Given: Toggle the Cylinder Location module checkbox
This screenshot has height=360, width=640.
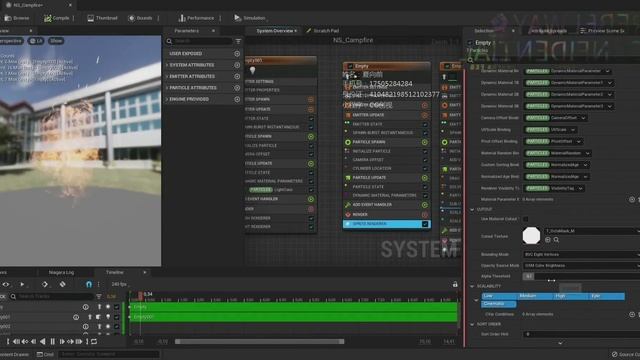Looking at the screenshot, I should click(x=425, y=169).
